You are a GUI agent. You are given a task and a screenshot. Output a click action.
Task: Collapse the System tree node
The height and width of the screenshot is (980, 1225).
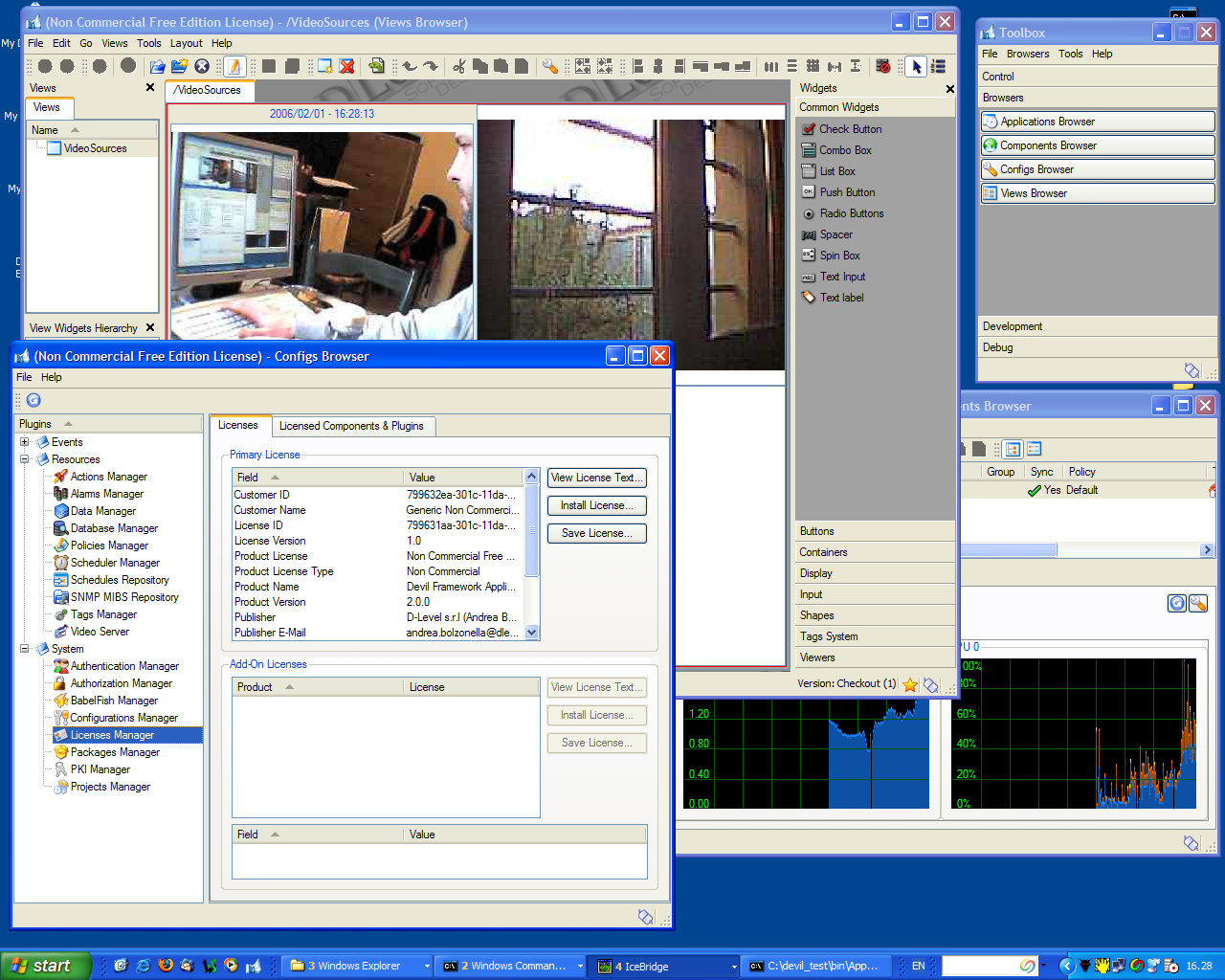(x=25, y=649)
